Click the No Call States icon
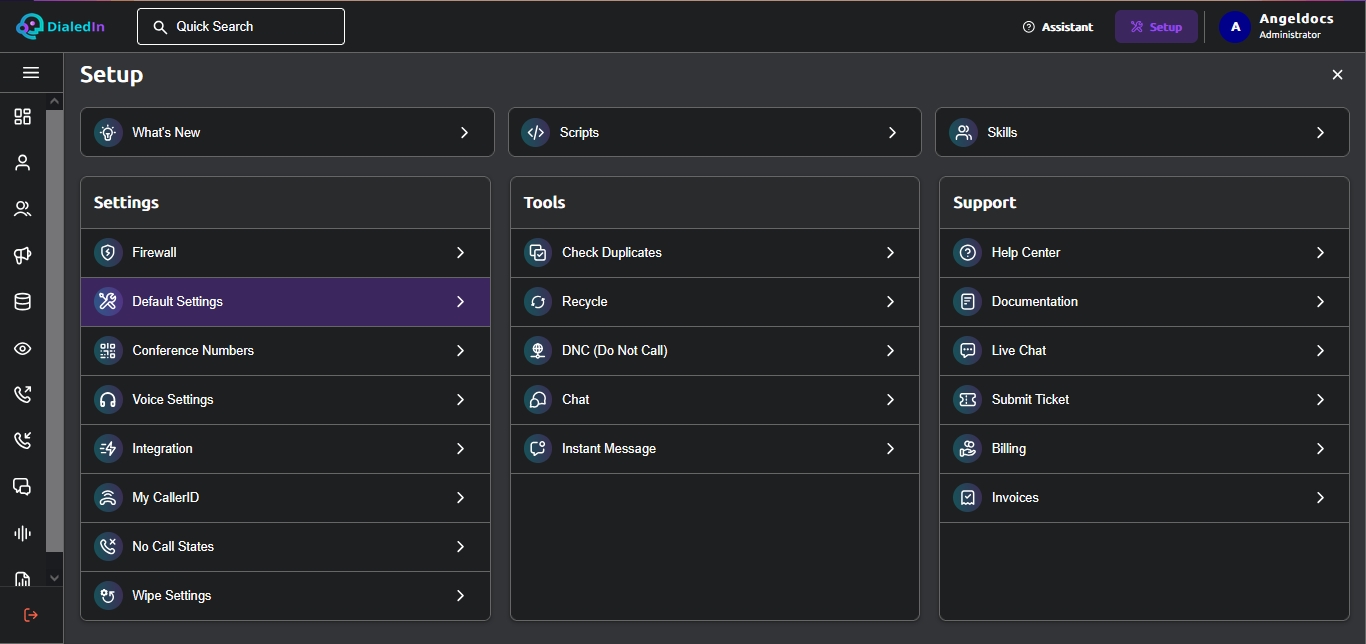The height and width of the screenshot is (644, 1366). pyautogui.click(x=108, y=547)
